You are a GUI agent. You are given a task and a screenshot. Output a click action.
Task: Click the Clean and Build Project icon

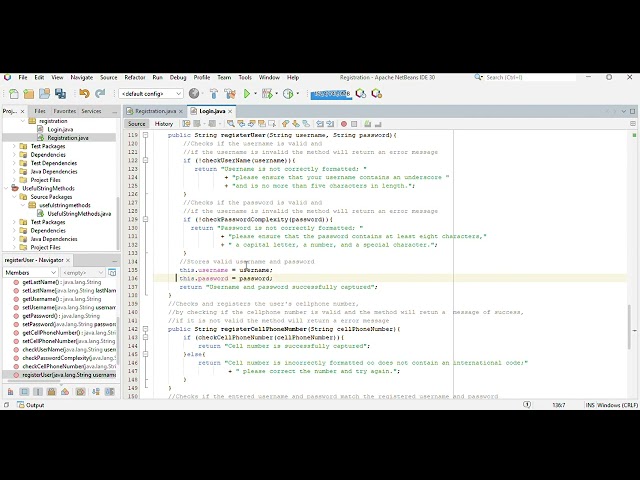(x=229, y=94)
